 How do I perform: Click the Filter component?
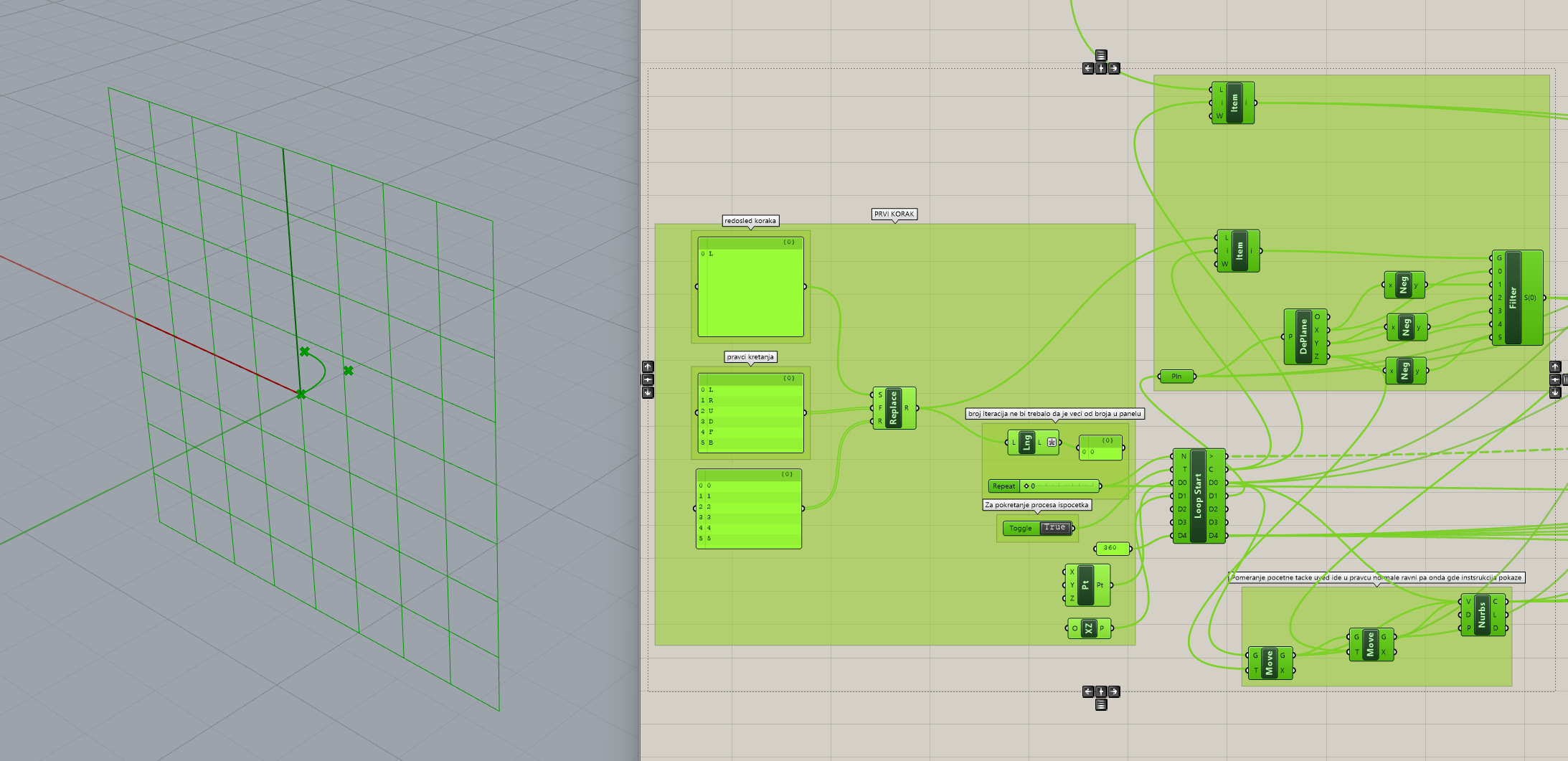tap(1513, 298)
